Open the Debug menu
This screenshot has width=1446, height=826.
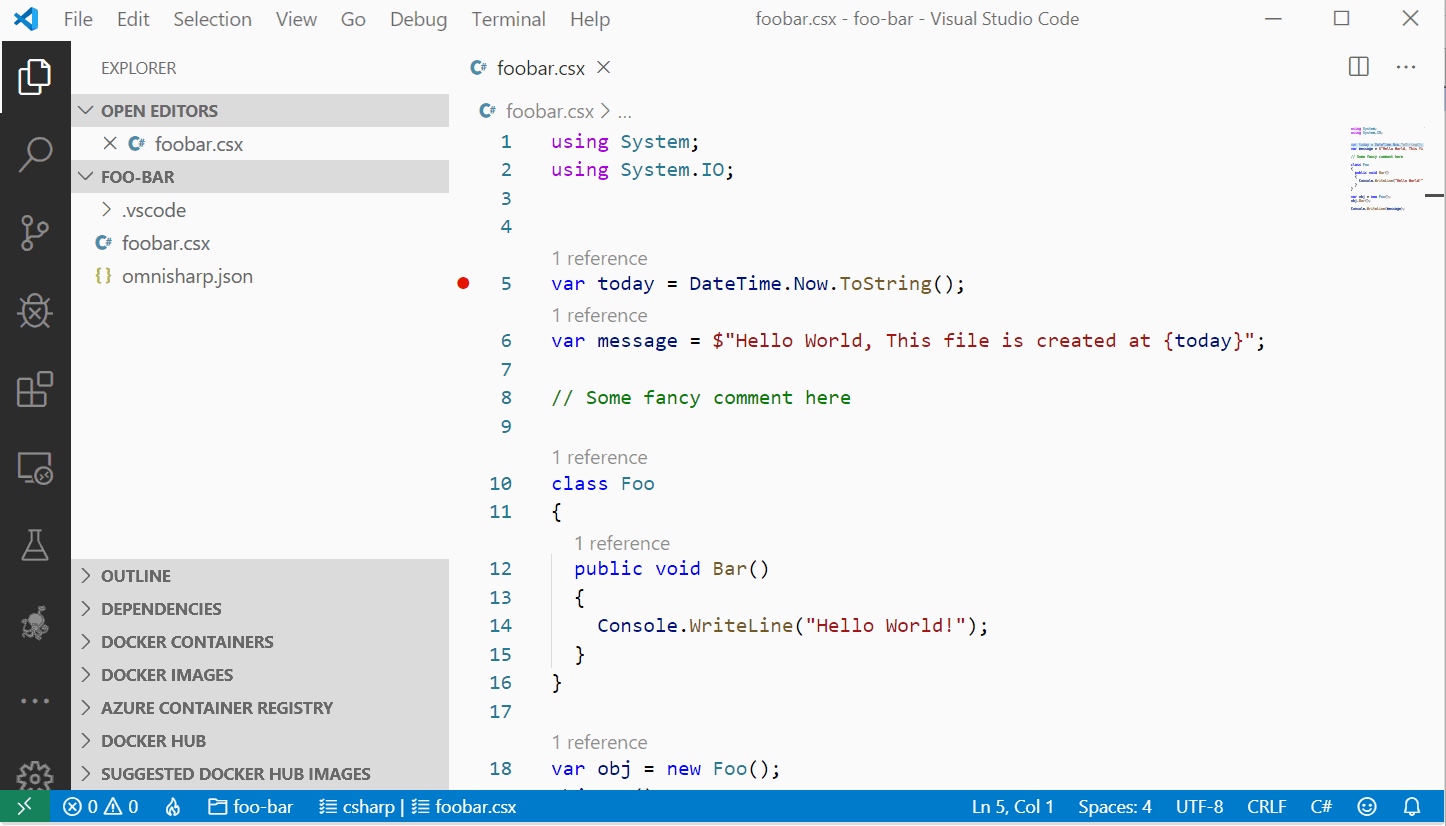[418, 19]
